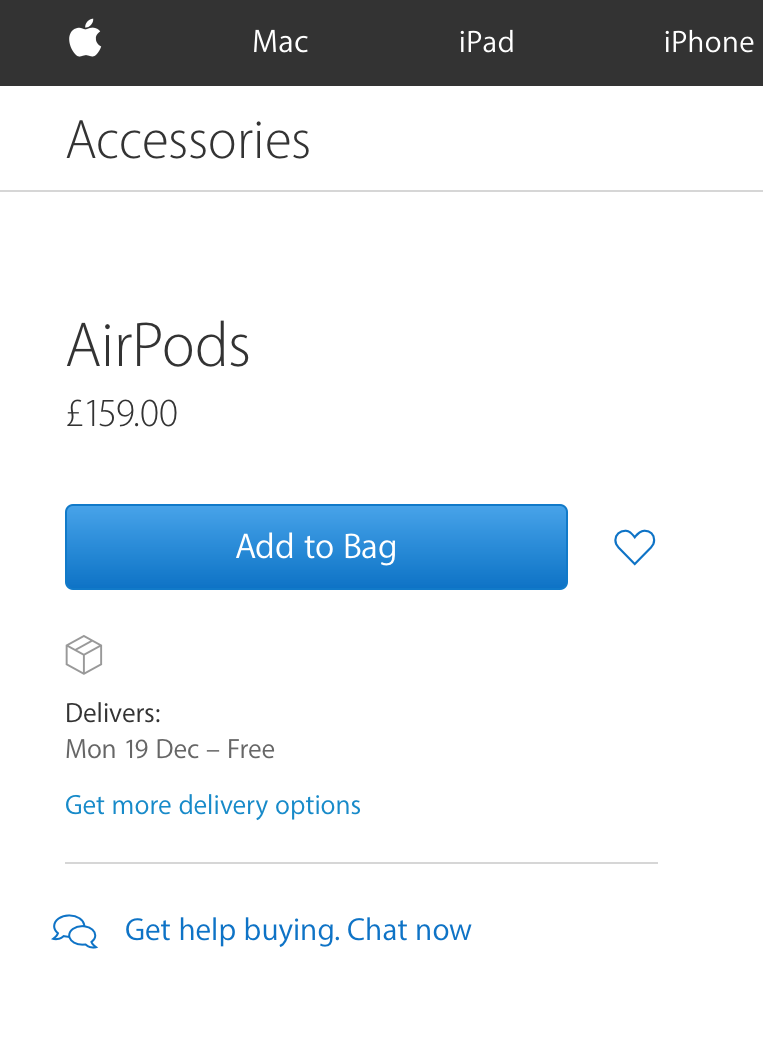Click the Add to Bag button
This screenshot has width=763, height=1042.
point(316,547)
